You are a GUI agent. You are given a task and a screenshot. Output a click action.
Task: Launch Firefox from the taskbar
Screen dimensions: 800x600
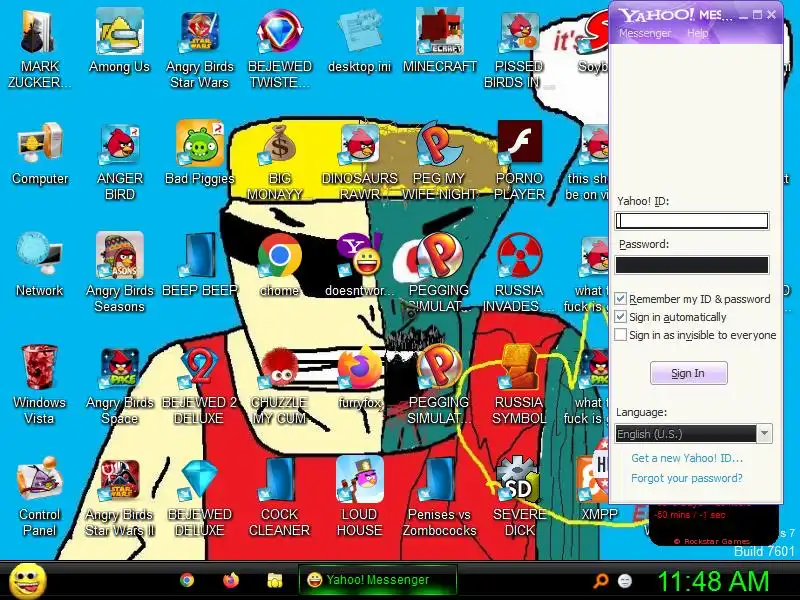[x=231, y=580]
